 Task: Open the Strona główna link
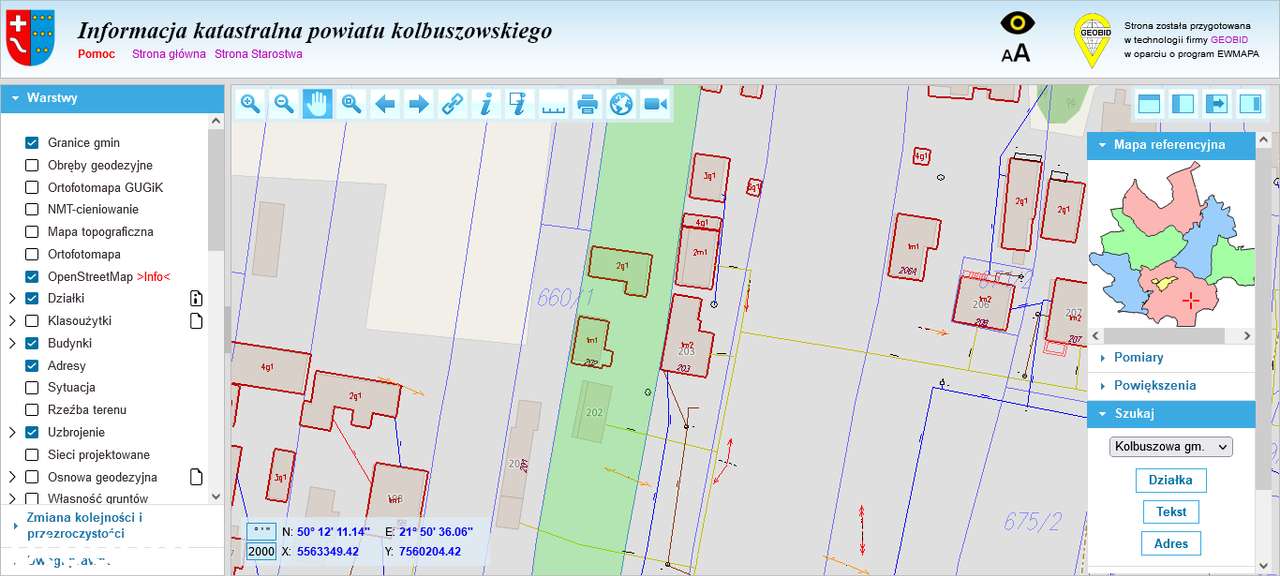pyautogui.click(x=167, y=54)
